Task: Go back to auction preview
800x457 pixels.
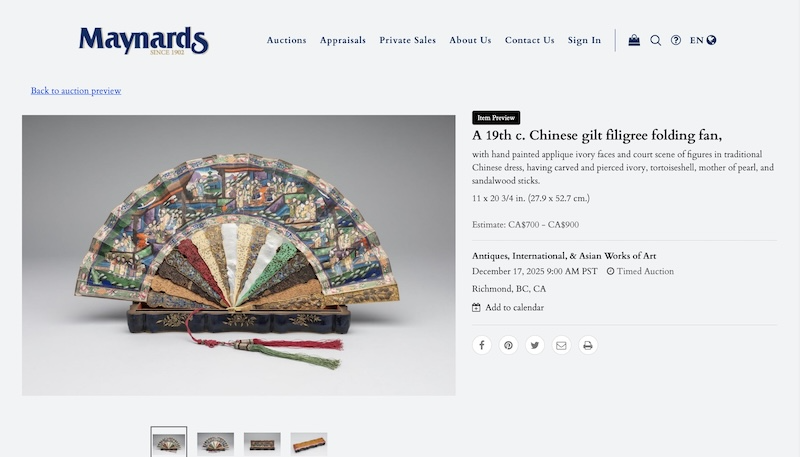Action: (x=76, y=91)
